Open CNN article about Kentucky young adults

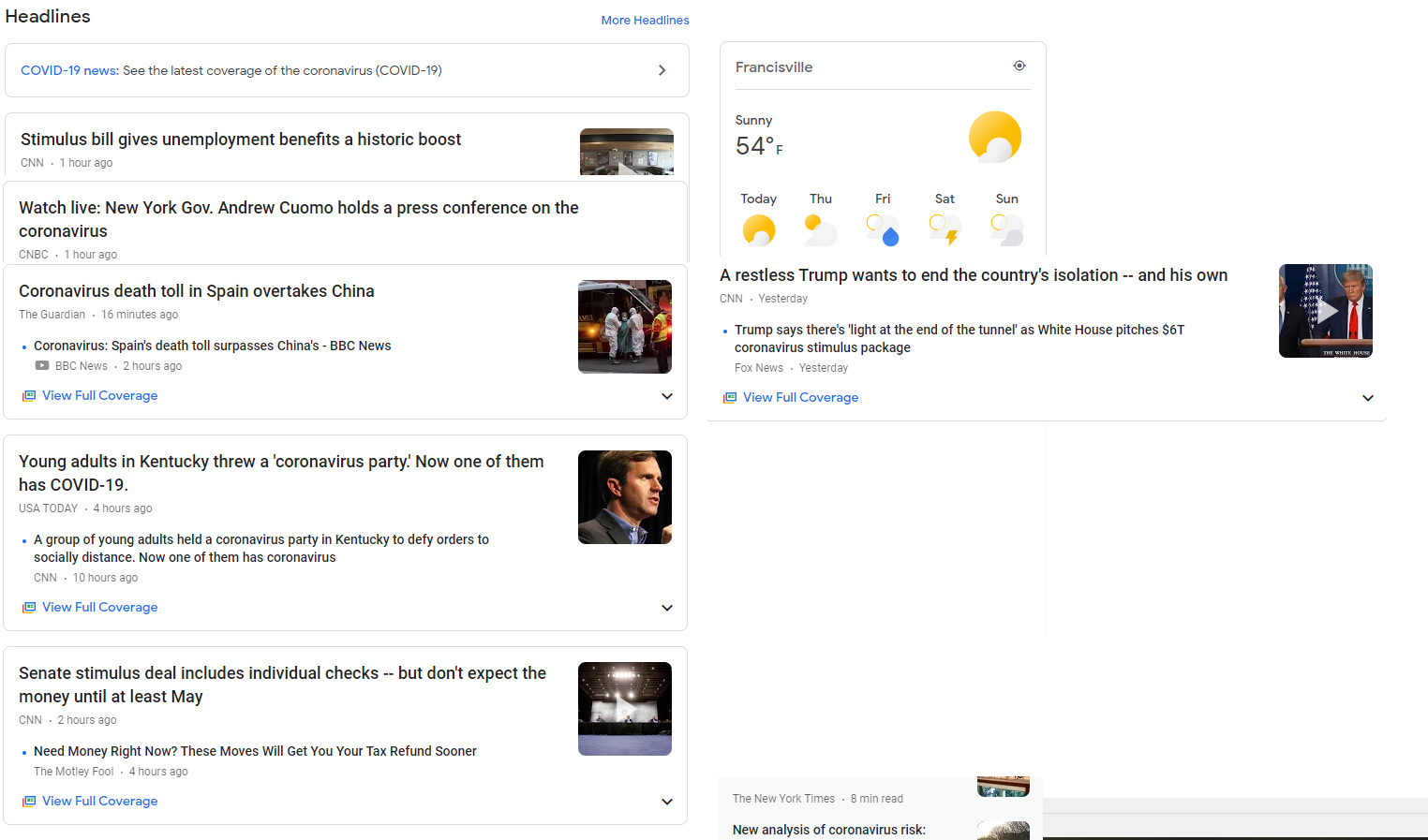(x=261, y=548)
